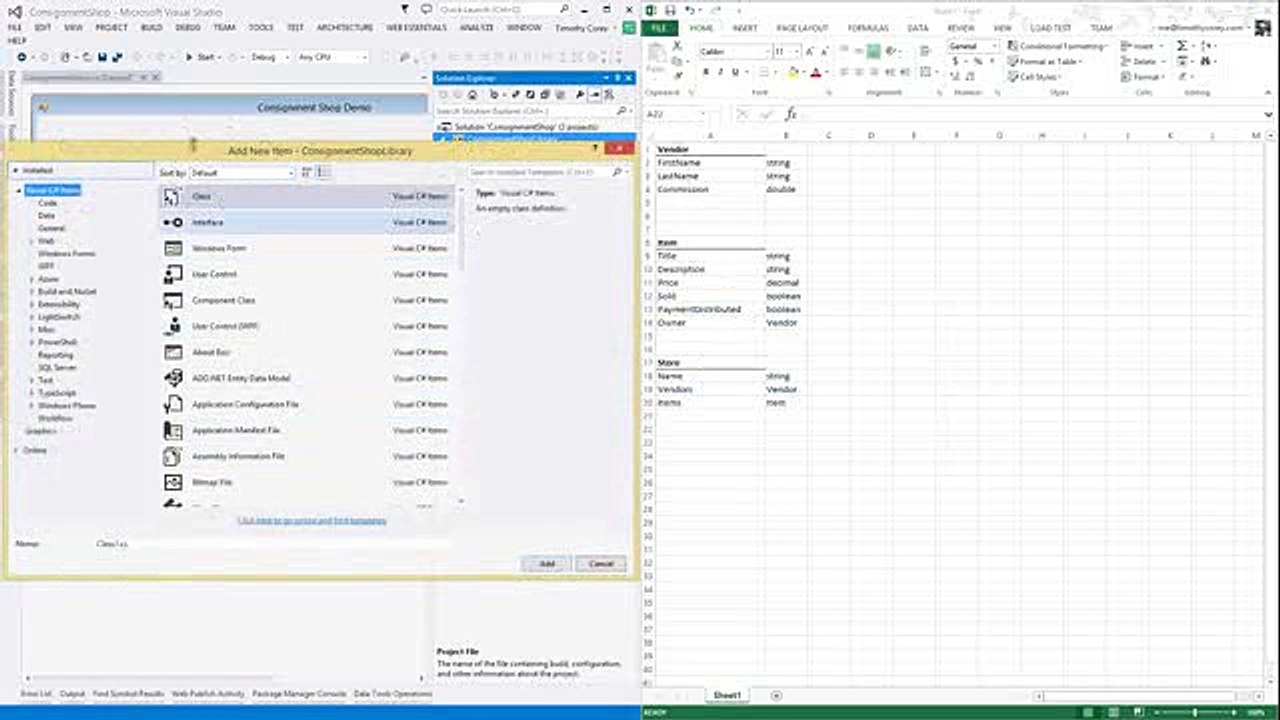The image size is (1280, 720).
Task: Open Debug configuration dropdown in Visual Studio
Action: pyautogui.click(x=268, y=57)
